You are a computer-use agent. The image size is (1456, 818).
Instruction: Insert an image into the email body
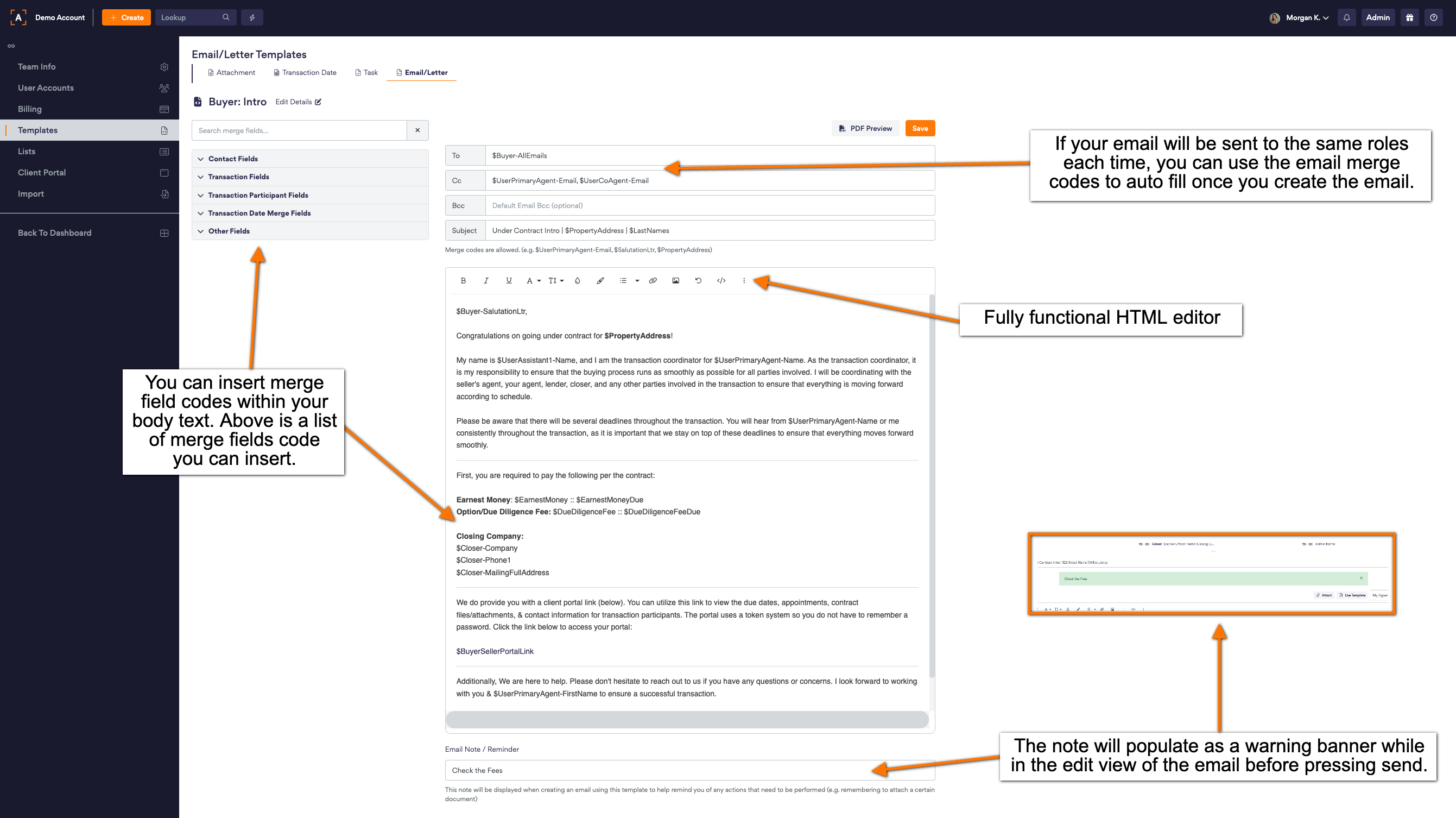[675, 281]
